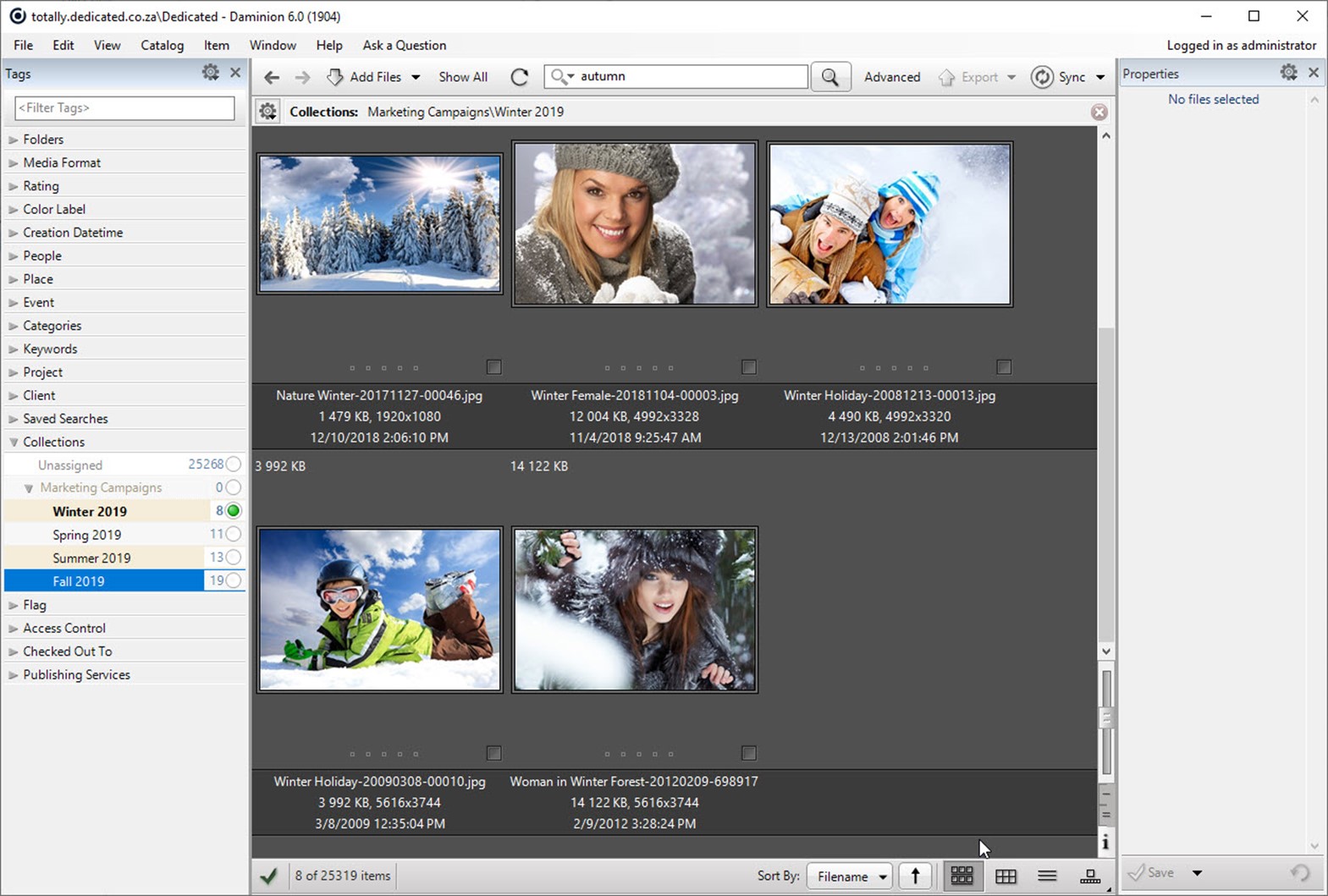Expand the Keywords tag tree
This screenshot has height=896, width=1328.
pyautogui.click(x=14, y=349)
